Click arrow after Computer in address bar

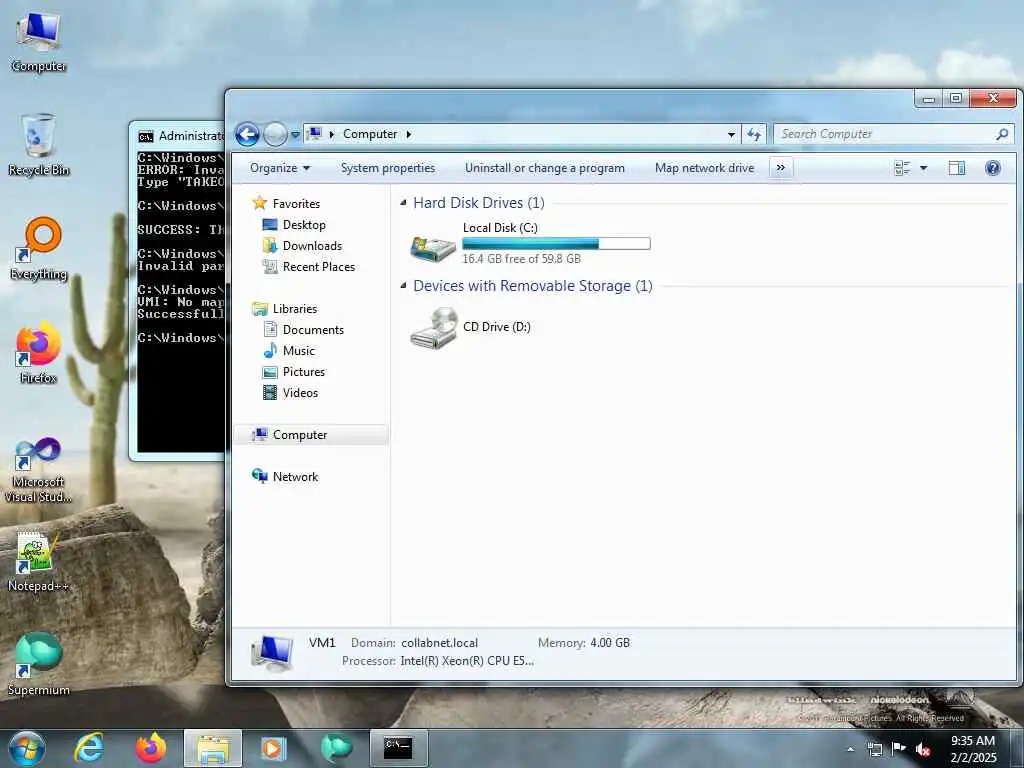(409, 134)
